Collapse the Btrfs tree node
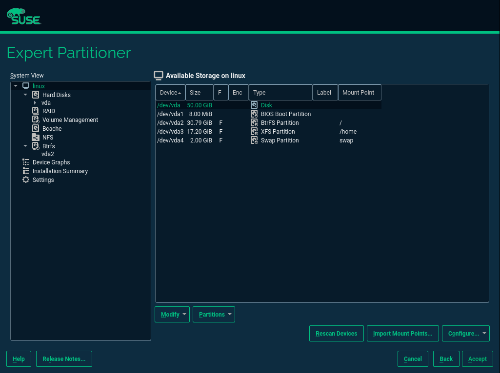The height and width of the screenshot is (373, 500). click(26, 146)
